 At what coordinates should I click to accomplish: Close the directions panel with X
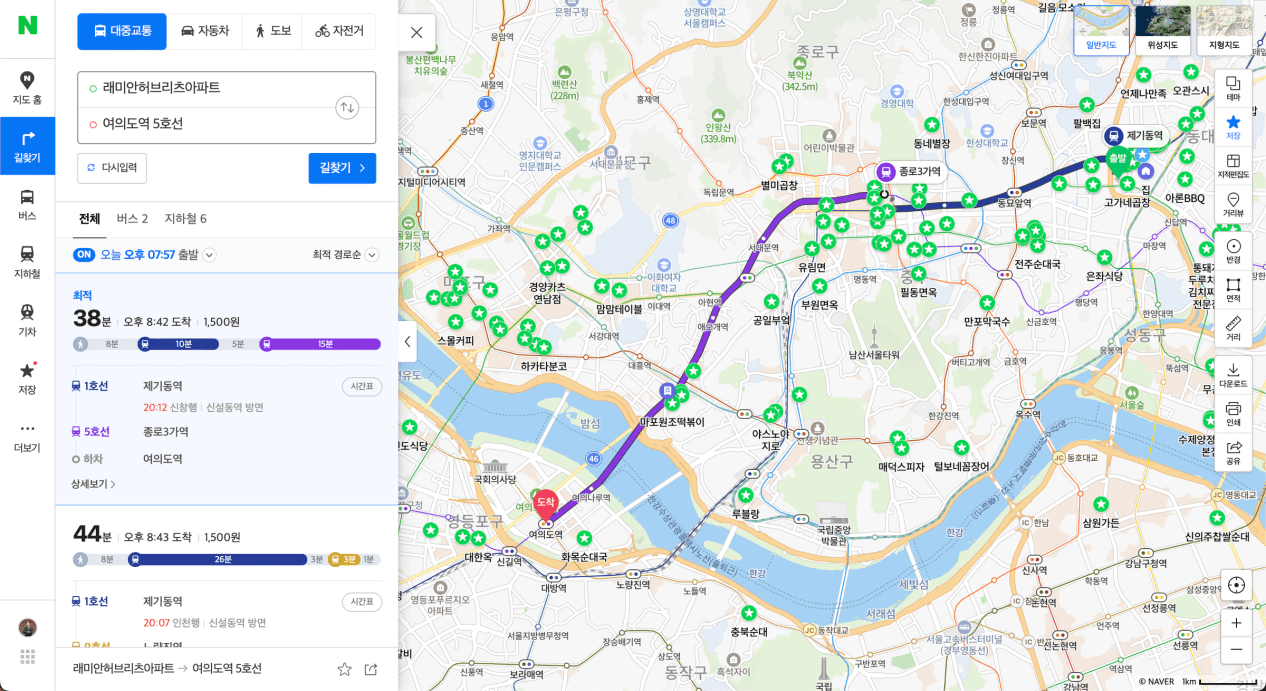tap(417, 32)
